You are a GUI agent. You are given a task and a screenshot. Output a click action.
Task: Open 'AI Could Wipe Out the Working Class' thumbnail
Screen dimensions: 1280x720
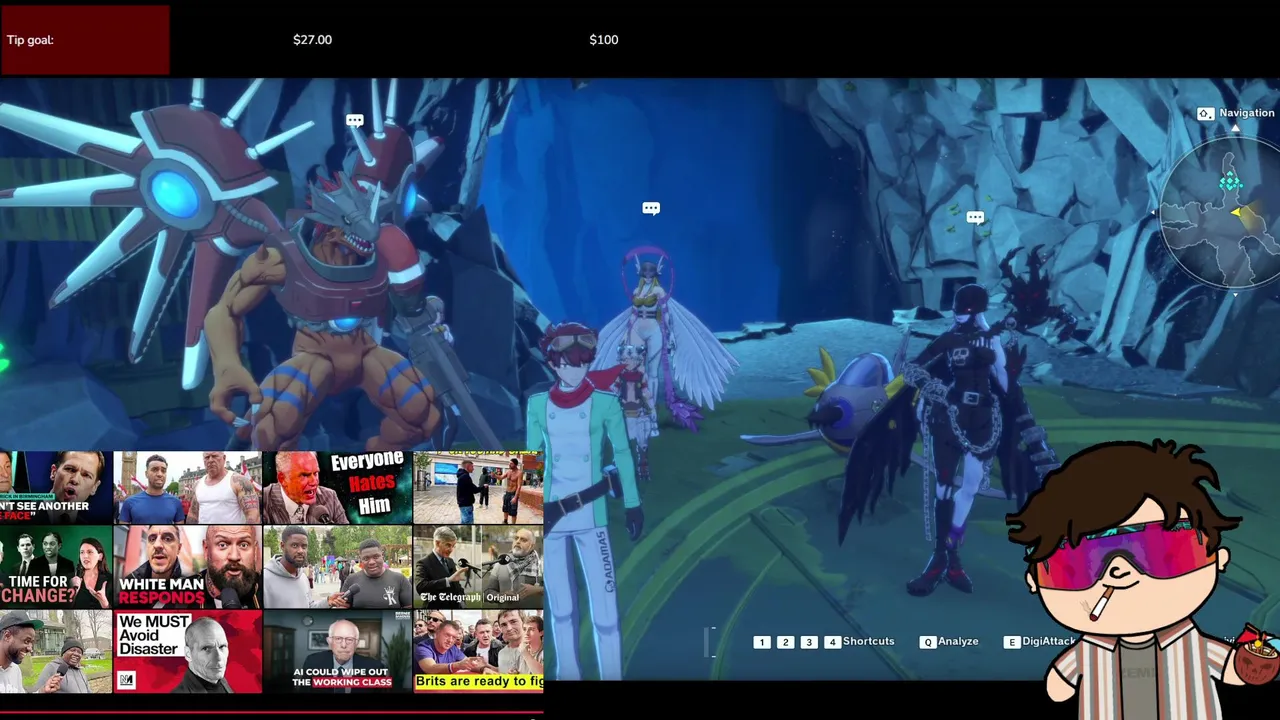pos(337,651)
